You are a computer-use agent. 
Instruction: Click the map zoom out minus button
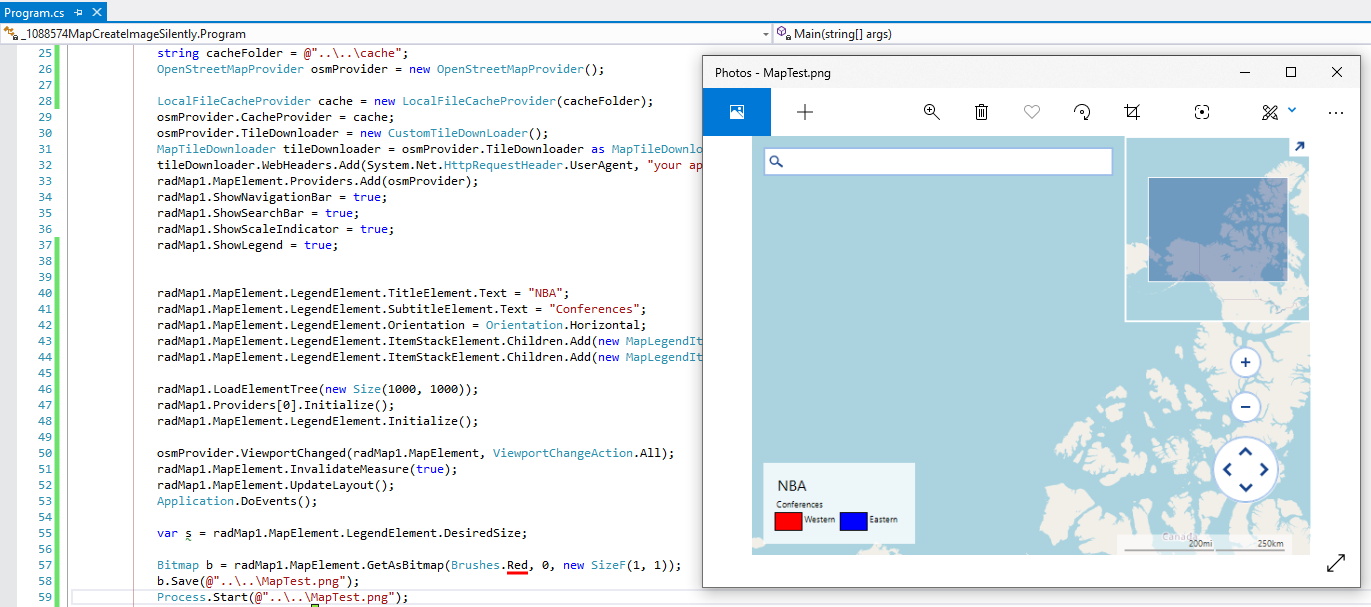click(x=1245, y=407)
